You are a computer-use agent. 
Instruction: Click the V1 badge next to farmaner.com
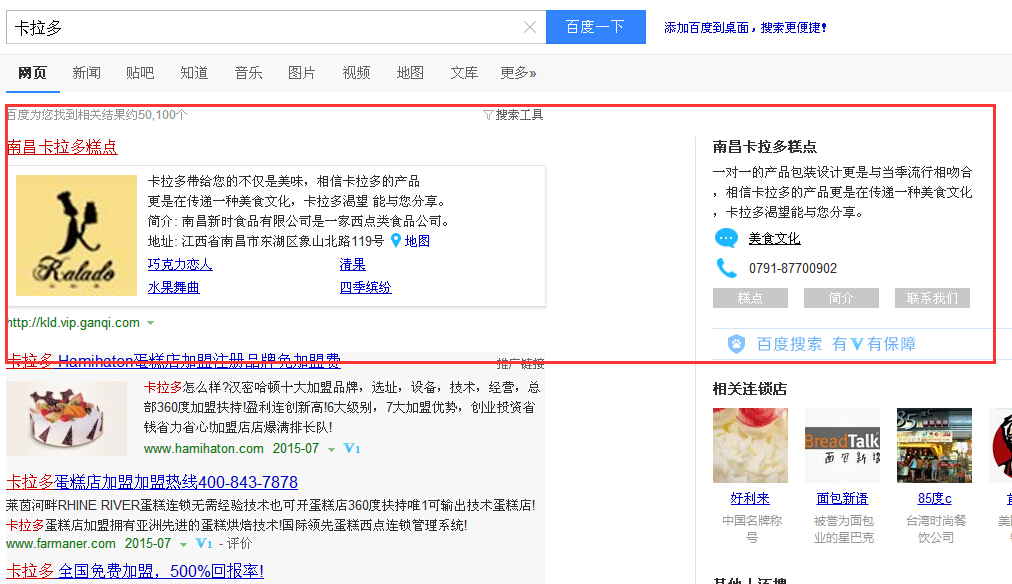204,543
